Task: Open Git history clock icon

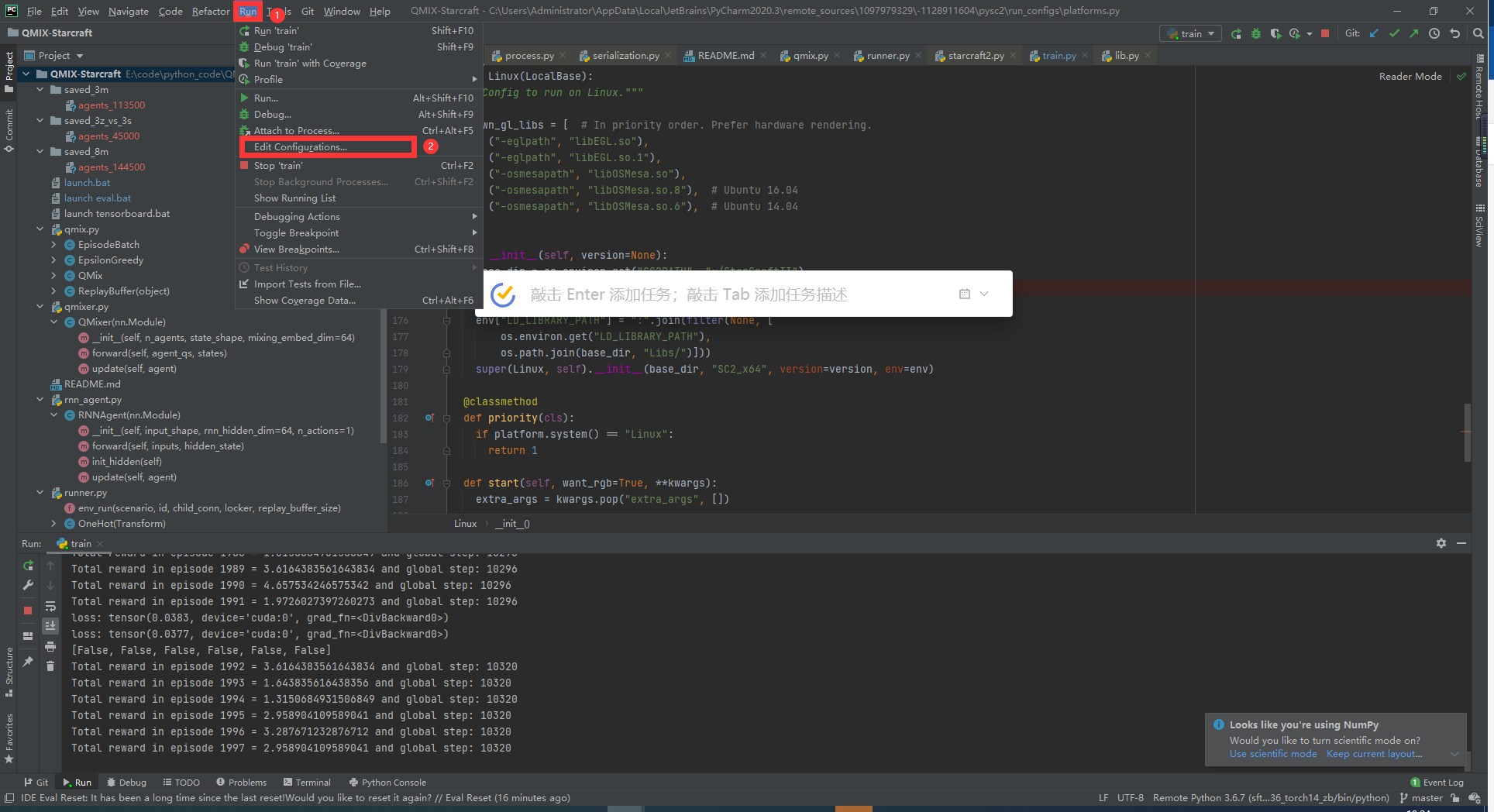Action: click(x=1434, y=33)
